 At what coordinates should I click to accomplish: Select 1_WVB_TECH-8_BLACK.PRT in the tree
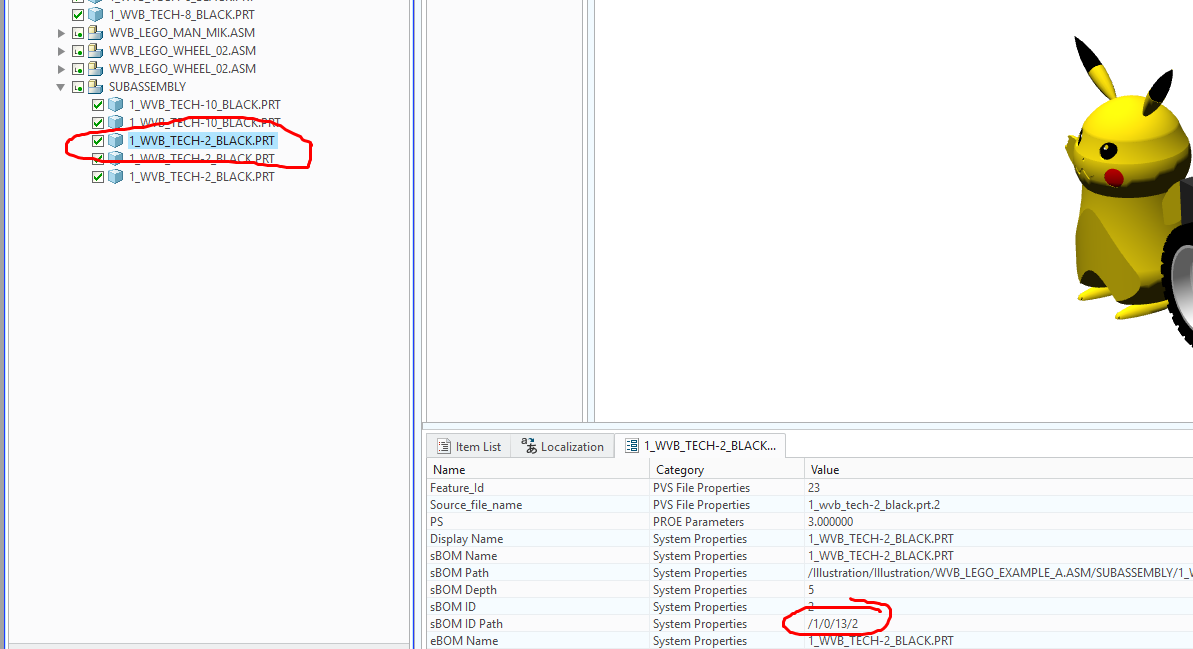[x=181, y=14]
